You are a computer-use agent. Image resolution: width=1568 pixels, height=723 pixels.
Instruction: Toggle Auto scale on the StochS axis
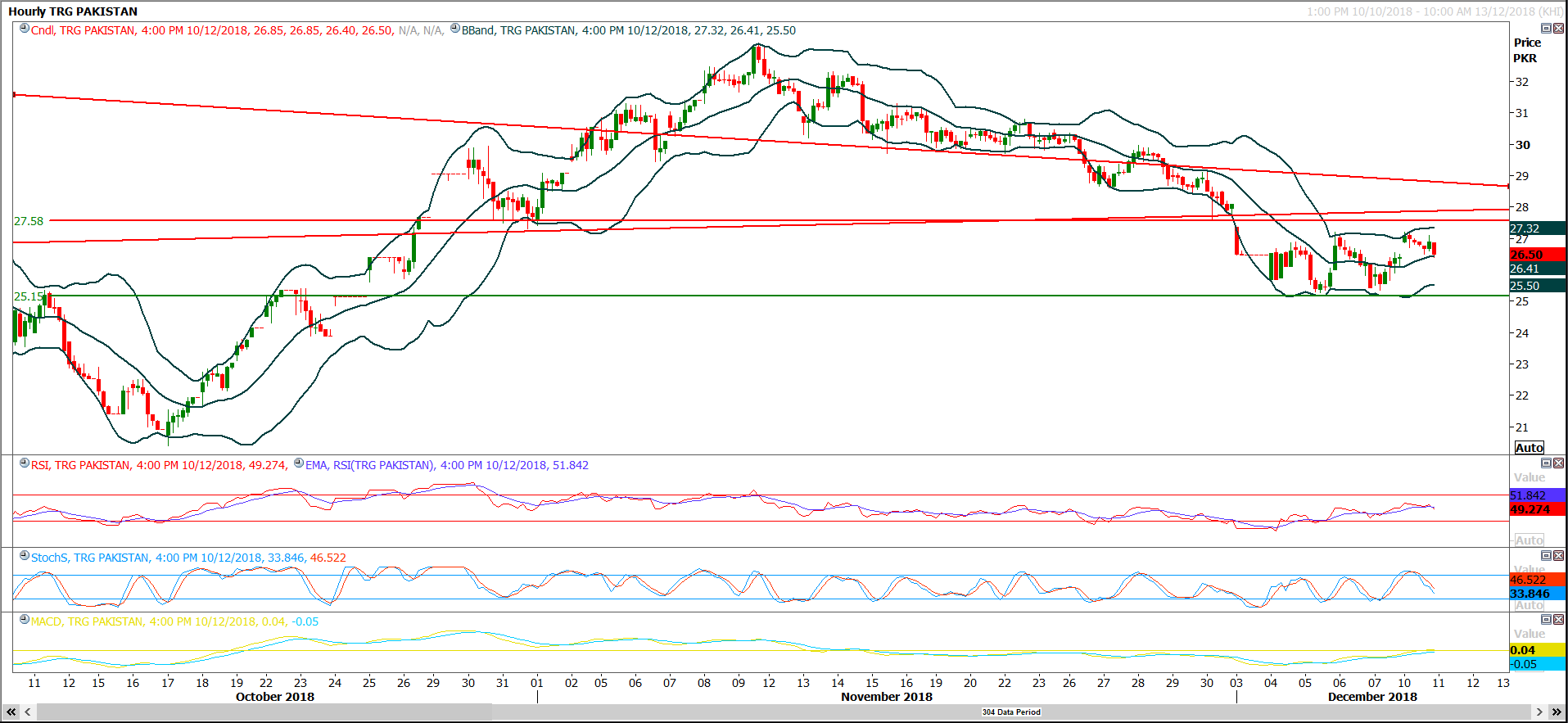click(x=1529, y=605)
